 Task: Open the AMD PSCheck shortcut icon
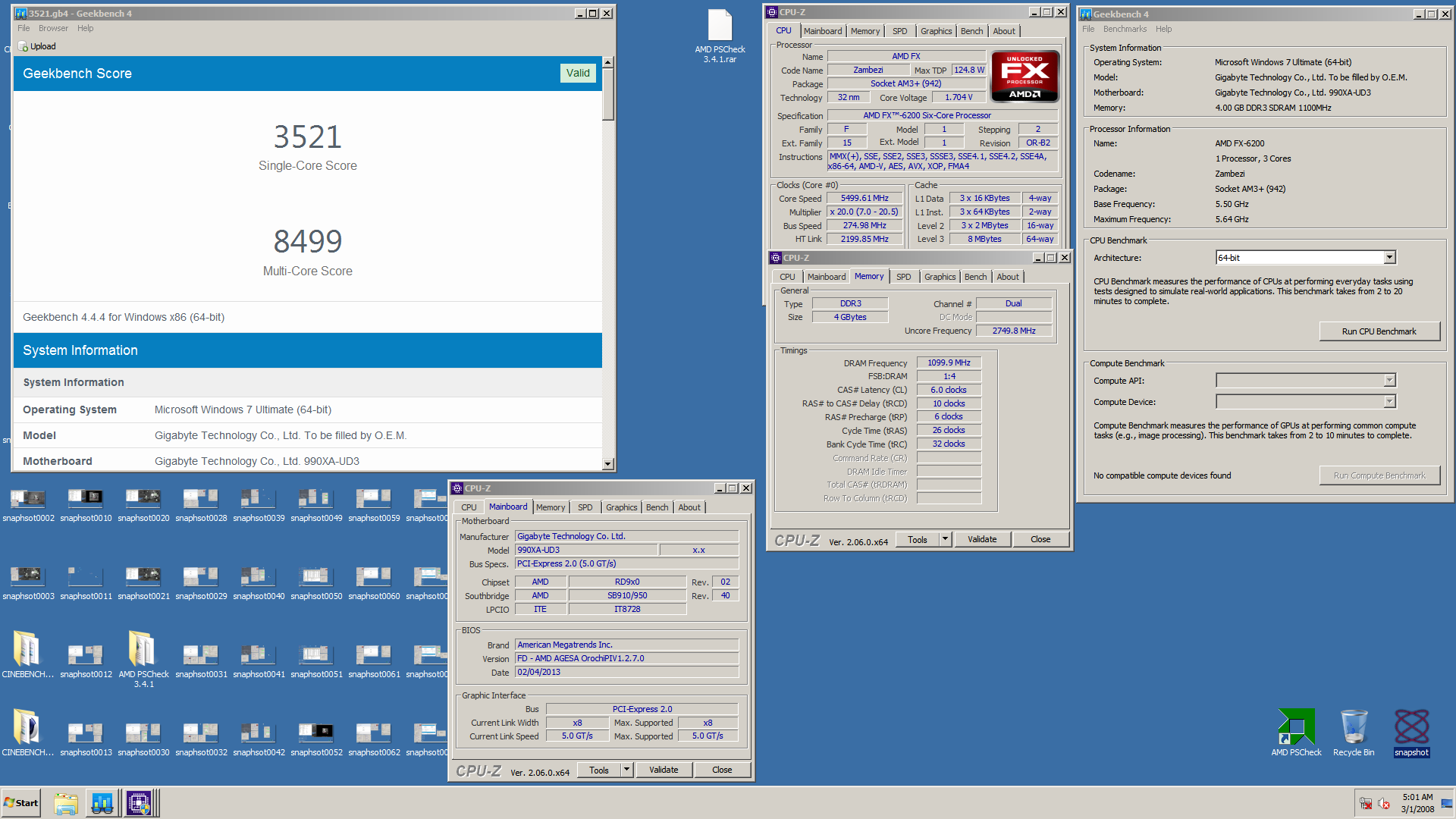[1296, 733]
